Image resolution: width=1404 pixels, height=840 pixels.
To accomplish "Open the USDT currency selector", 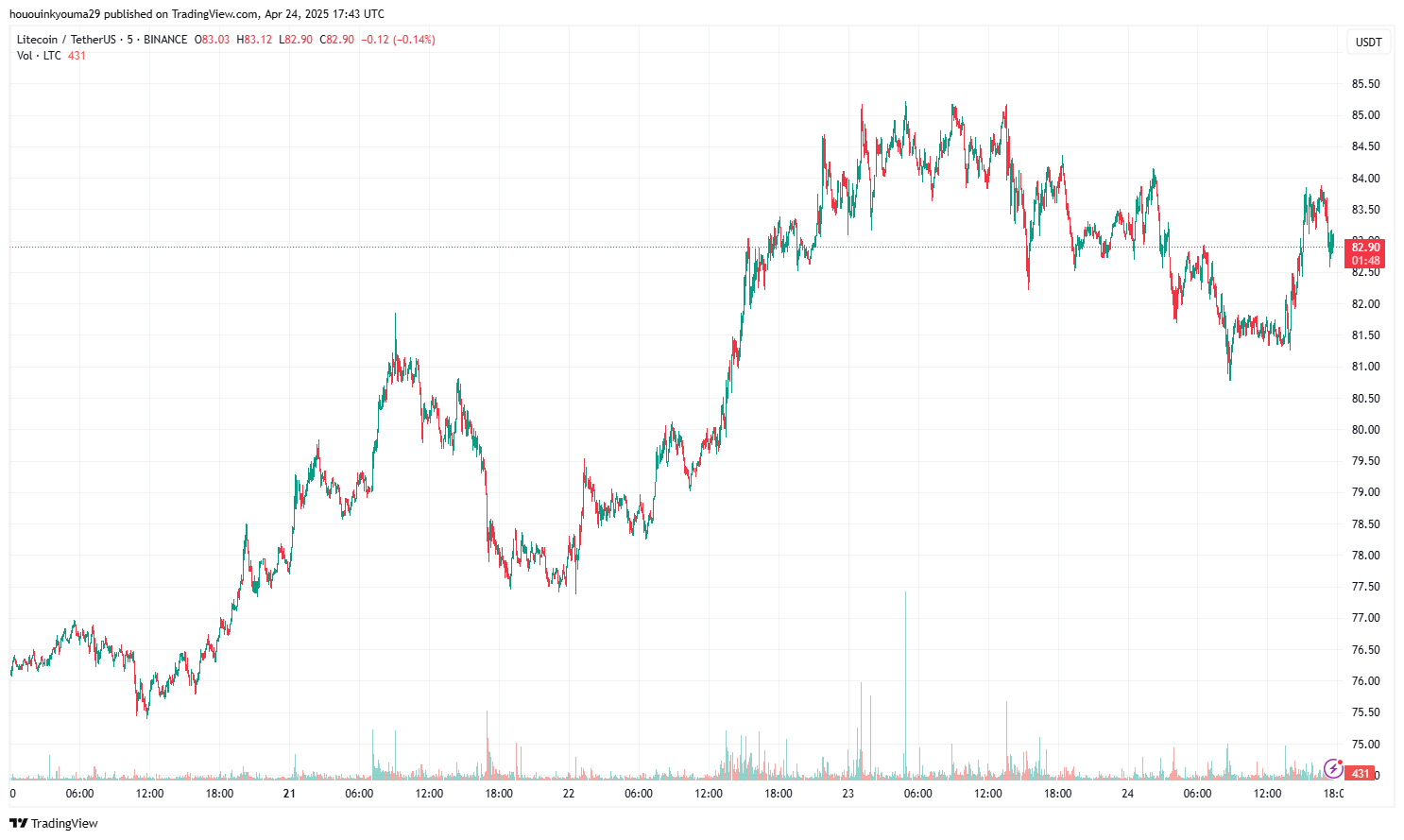I will pyautogui.click(x=1368, y=42).
